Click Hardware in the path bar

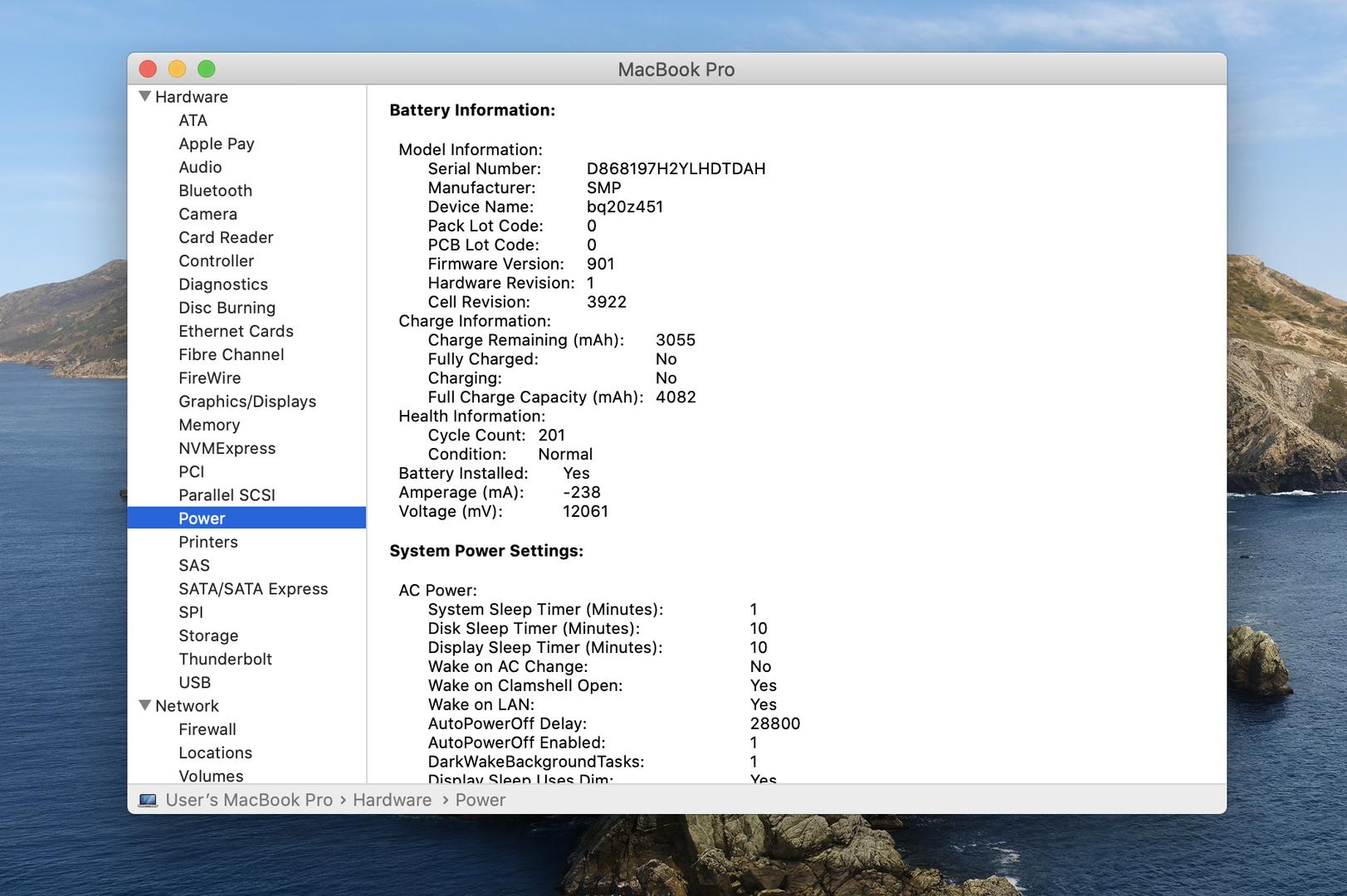click(x=392, y=800)
